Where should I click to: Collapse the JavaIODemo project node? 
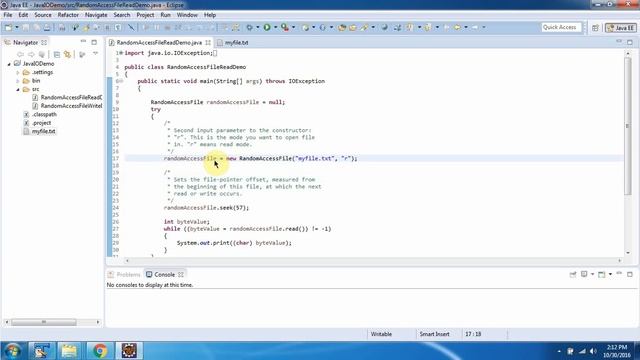pyautogui.click(x=9, y=64)
